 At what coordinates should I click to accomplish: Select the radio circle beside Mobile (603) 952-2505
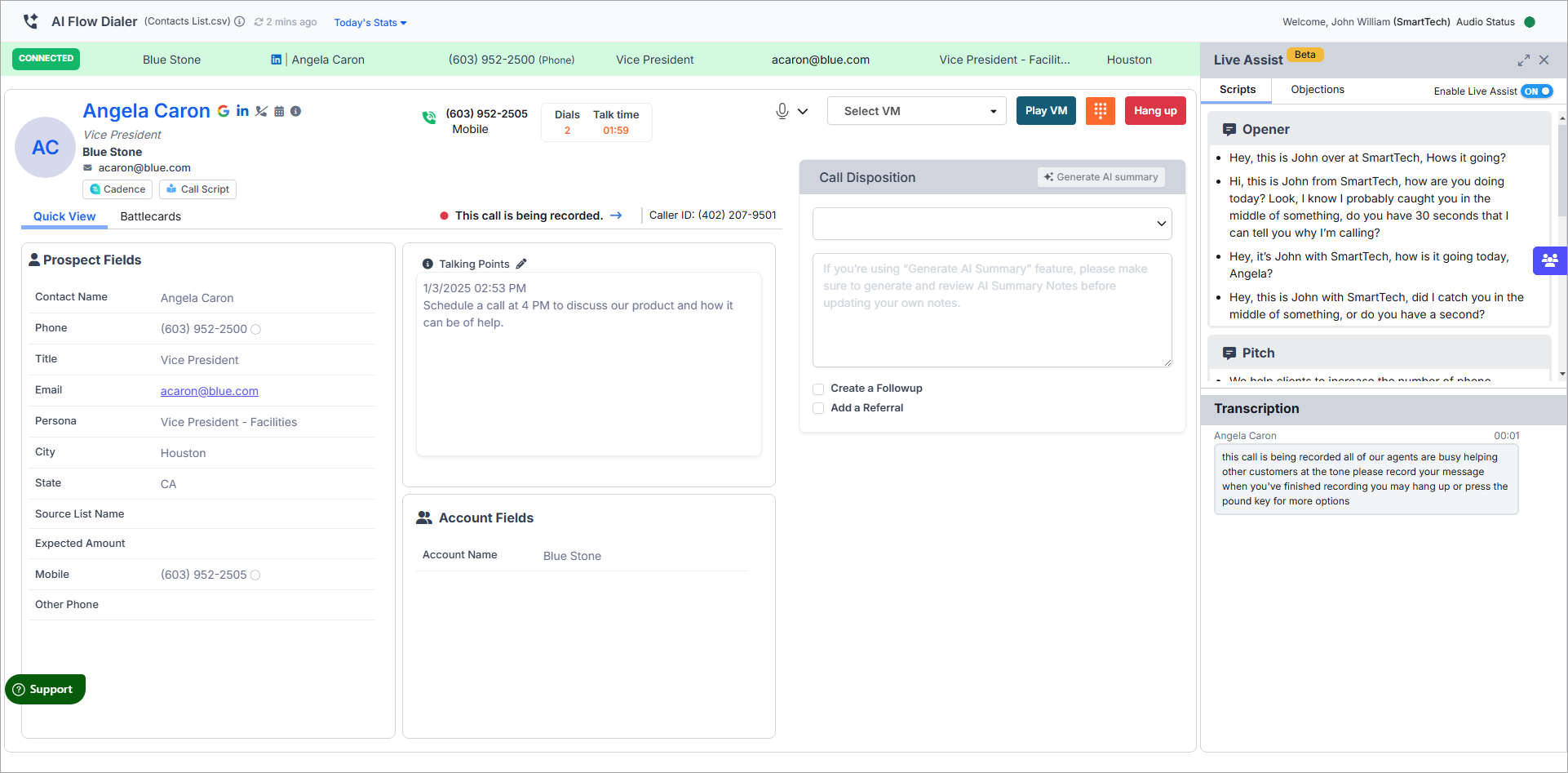[255, 575]
